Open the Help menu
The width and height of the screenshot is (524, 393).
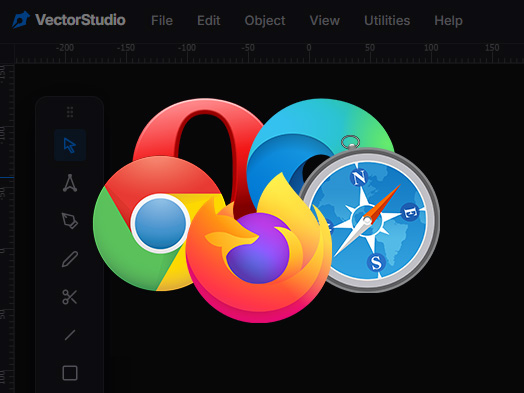coord(448,21)
